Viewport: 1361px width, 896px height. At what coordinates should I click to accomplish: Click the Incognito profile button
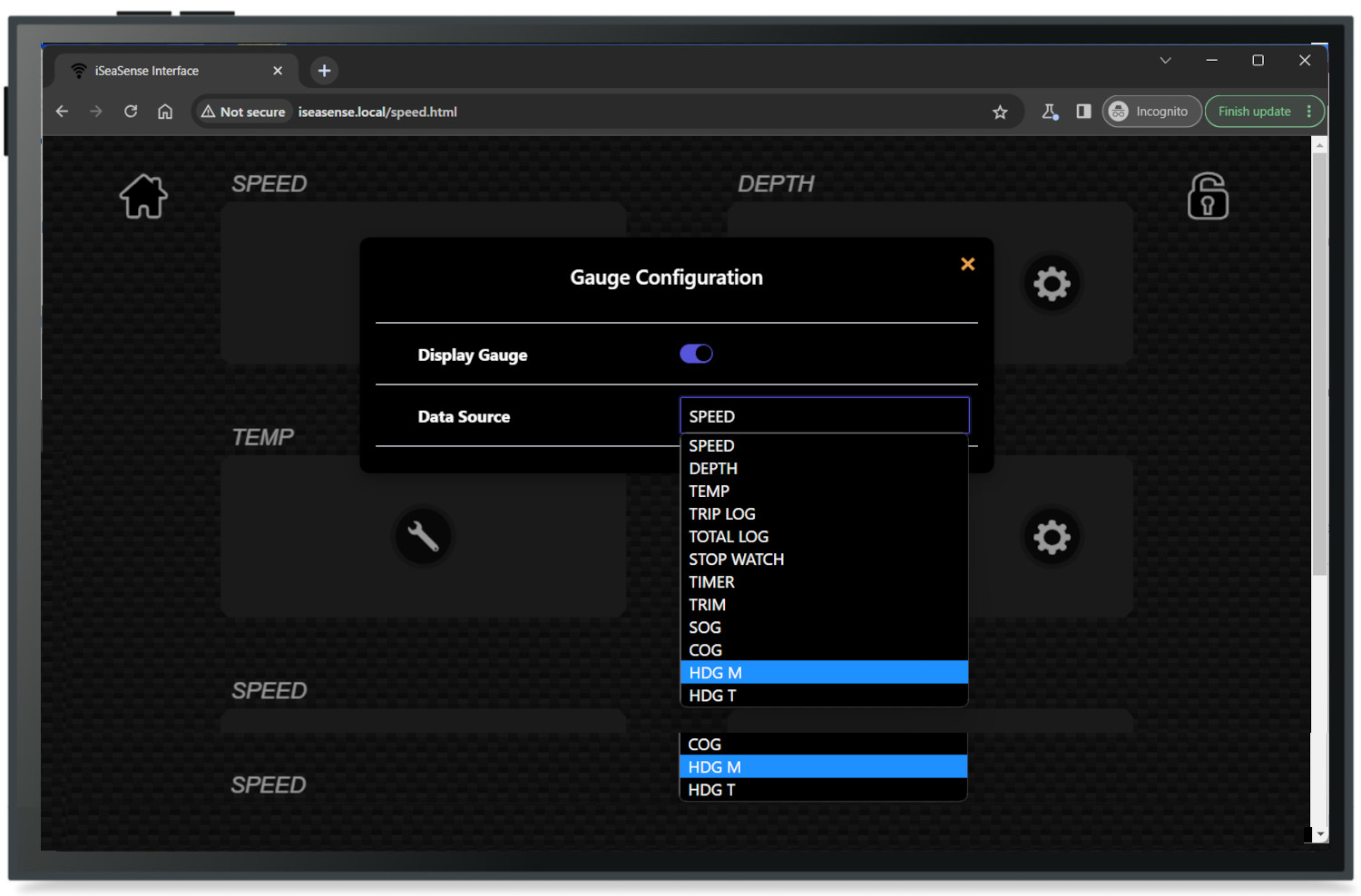[x=1150, y=112]
